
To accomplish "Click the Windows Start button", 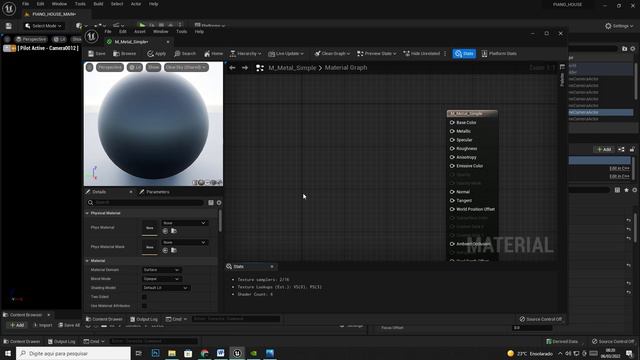I will tap(8, 353).
